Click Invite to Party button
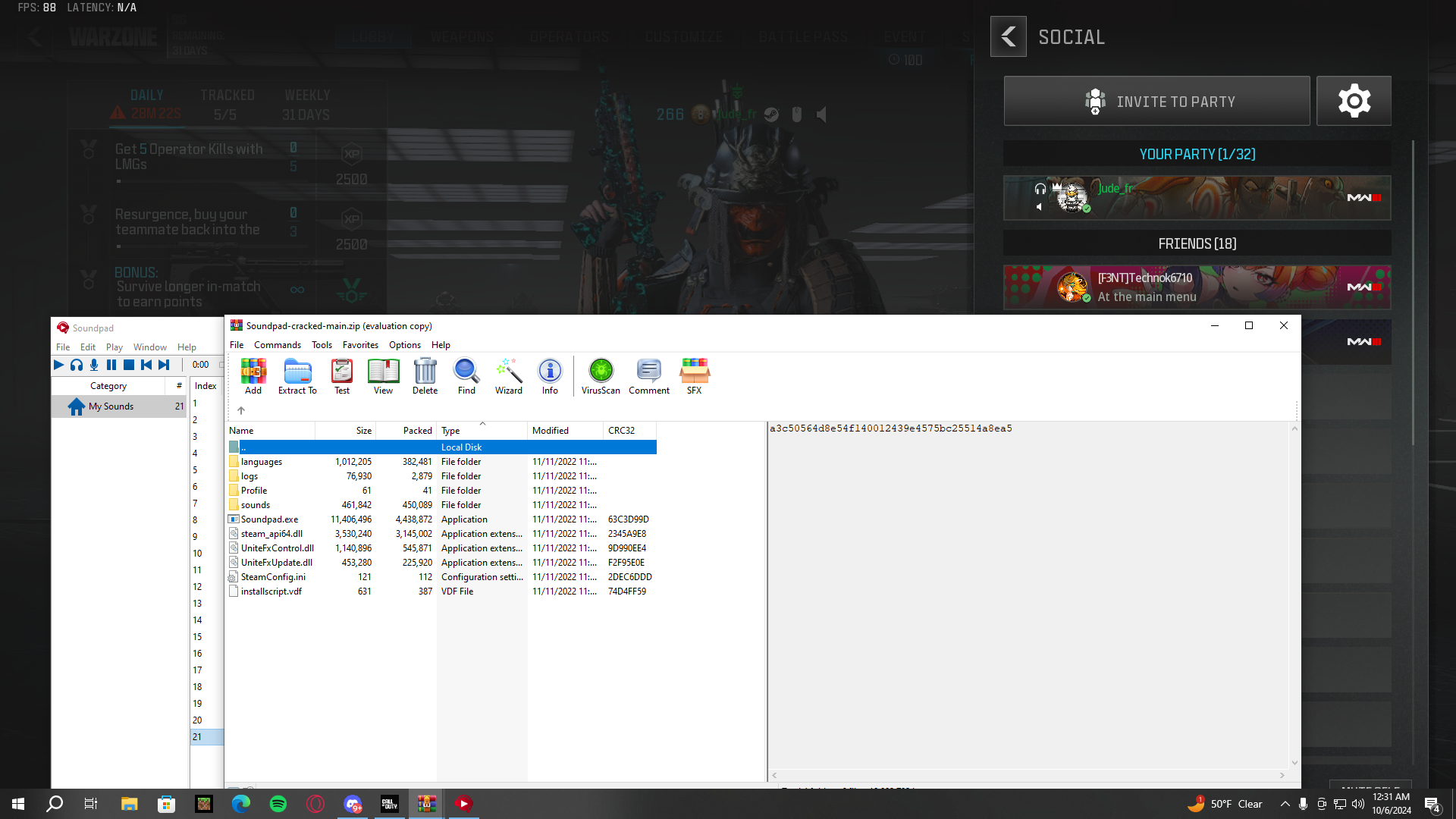The width and height of the screenshot is (1456, 819). pos(1156,101)
